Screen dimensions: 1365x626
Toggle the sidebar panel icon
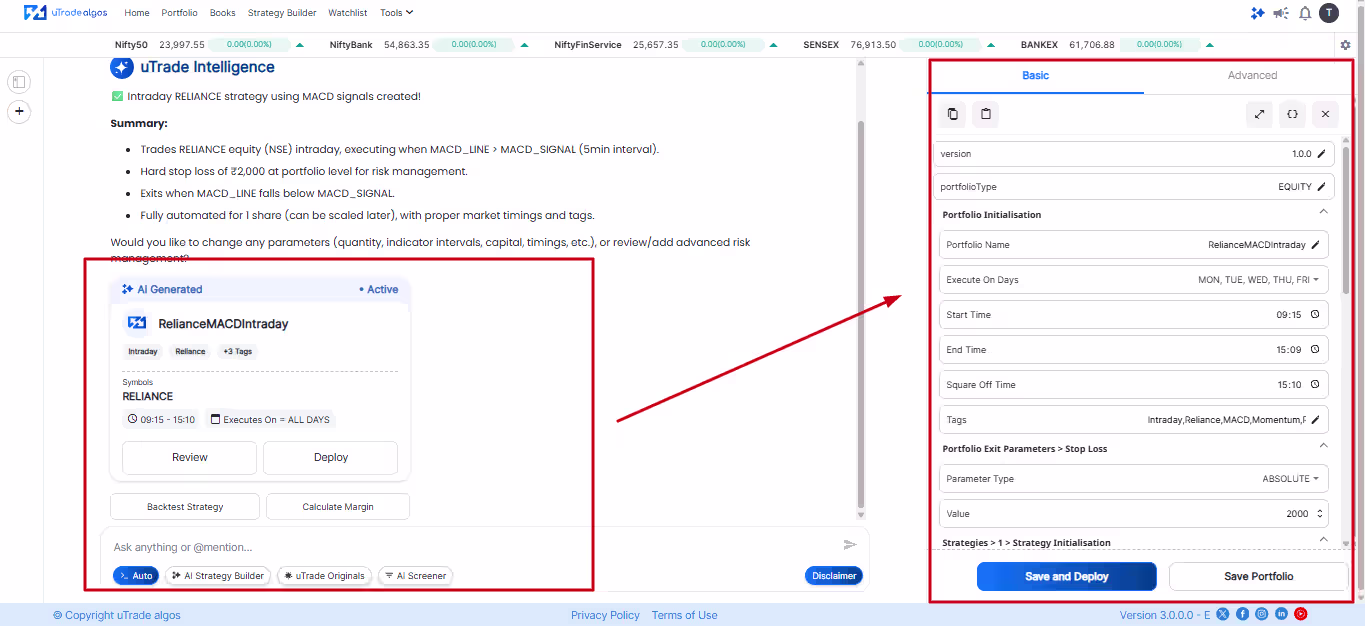[19, 82]
